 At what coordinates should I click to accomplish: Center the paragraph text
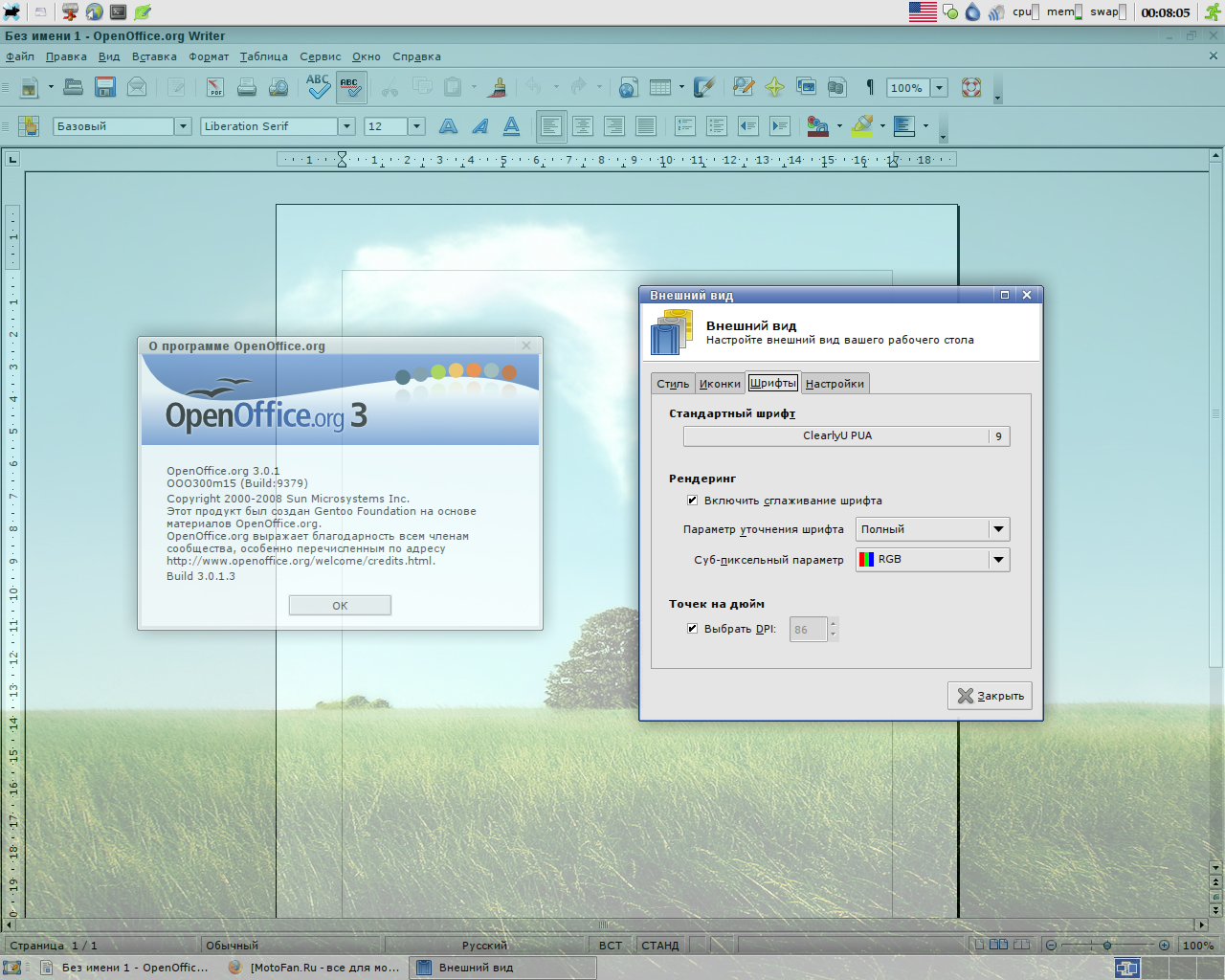click(x=583, y=126)
